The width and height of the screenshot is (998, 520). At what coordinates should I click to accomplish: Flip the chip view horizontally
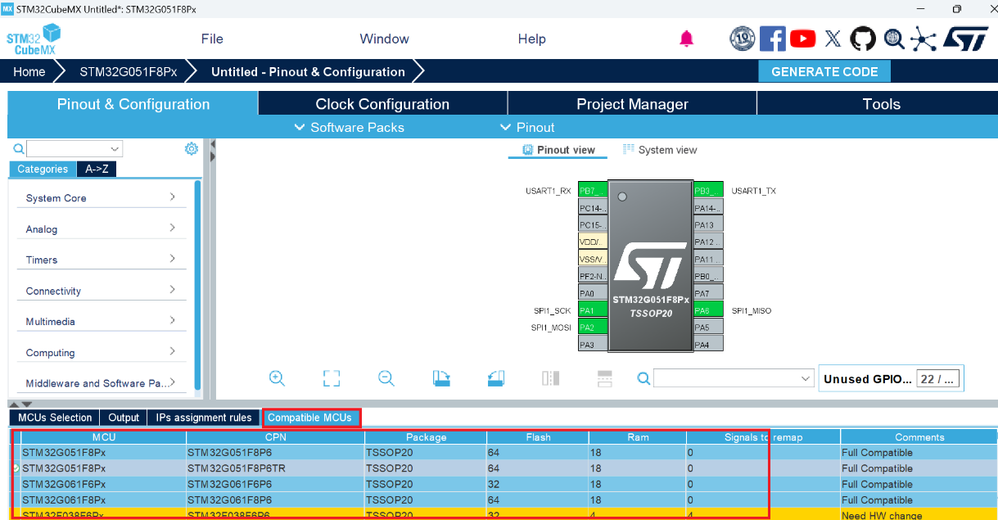551,378
